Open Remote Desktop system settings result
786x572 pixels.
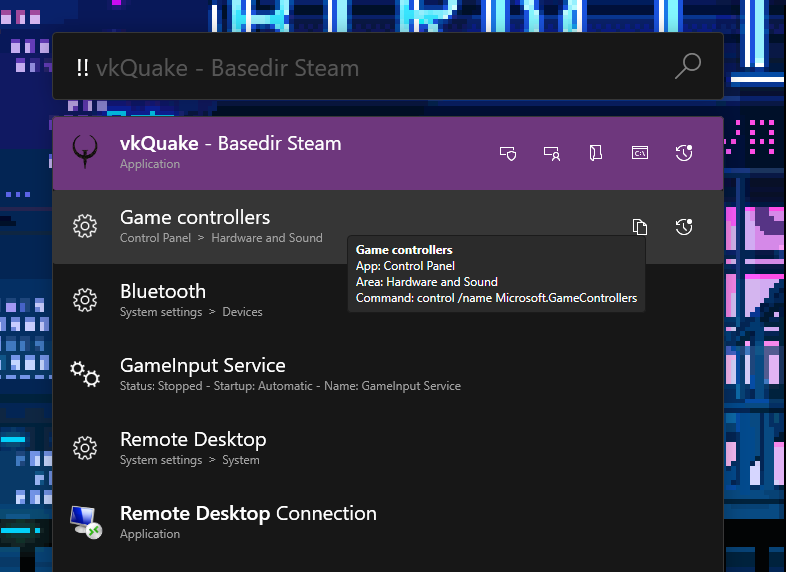click(388, 449)
